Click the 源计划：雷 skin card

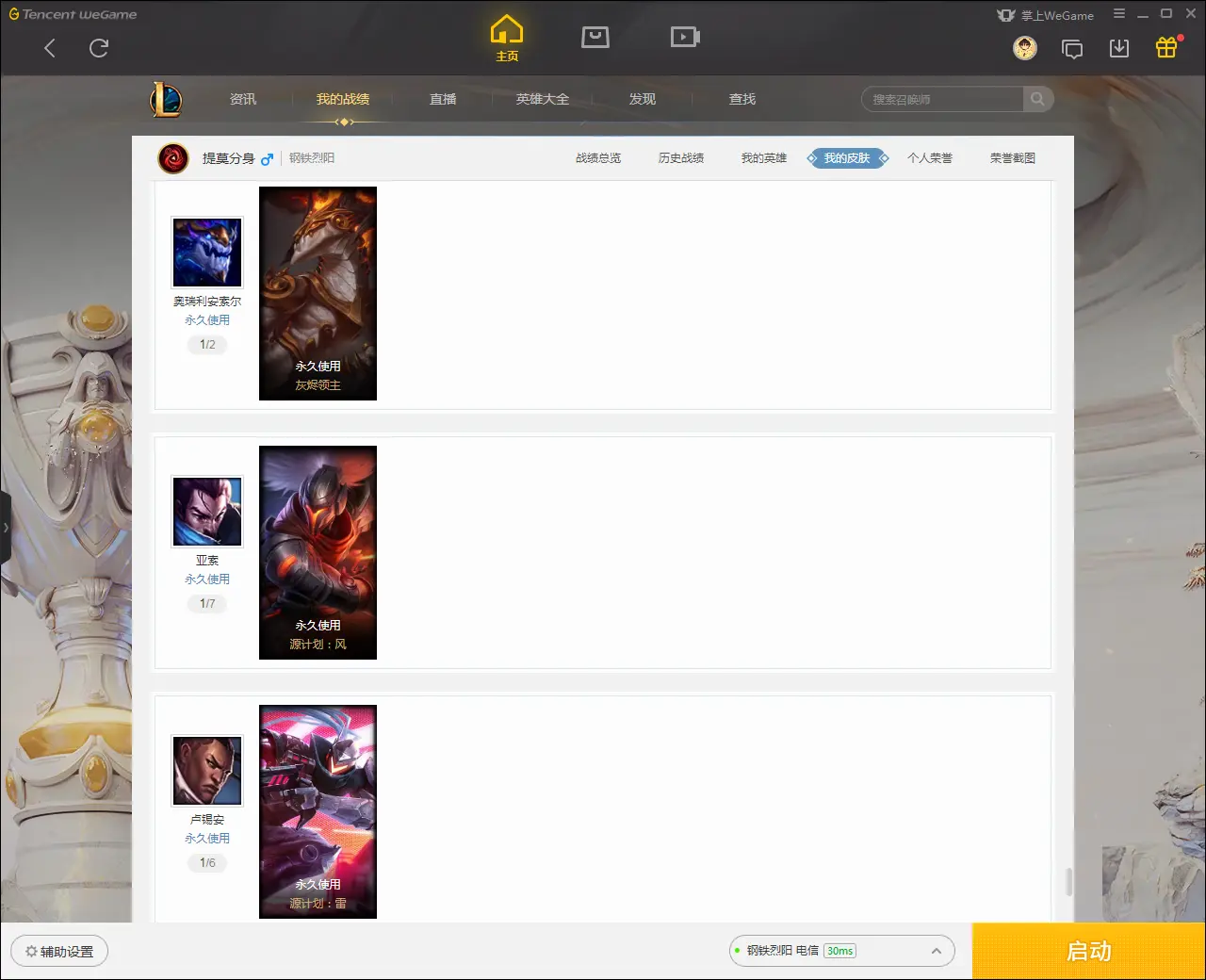pos(318,811)
